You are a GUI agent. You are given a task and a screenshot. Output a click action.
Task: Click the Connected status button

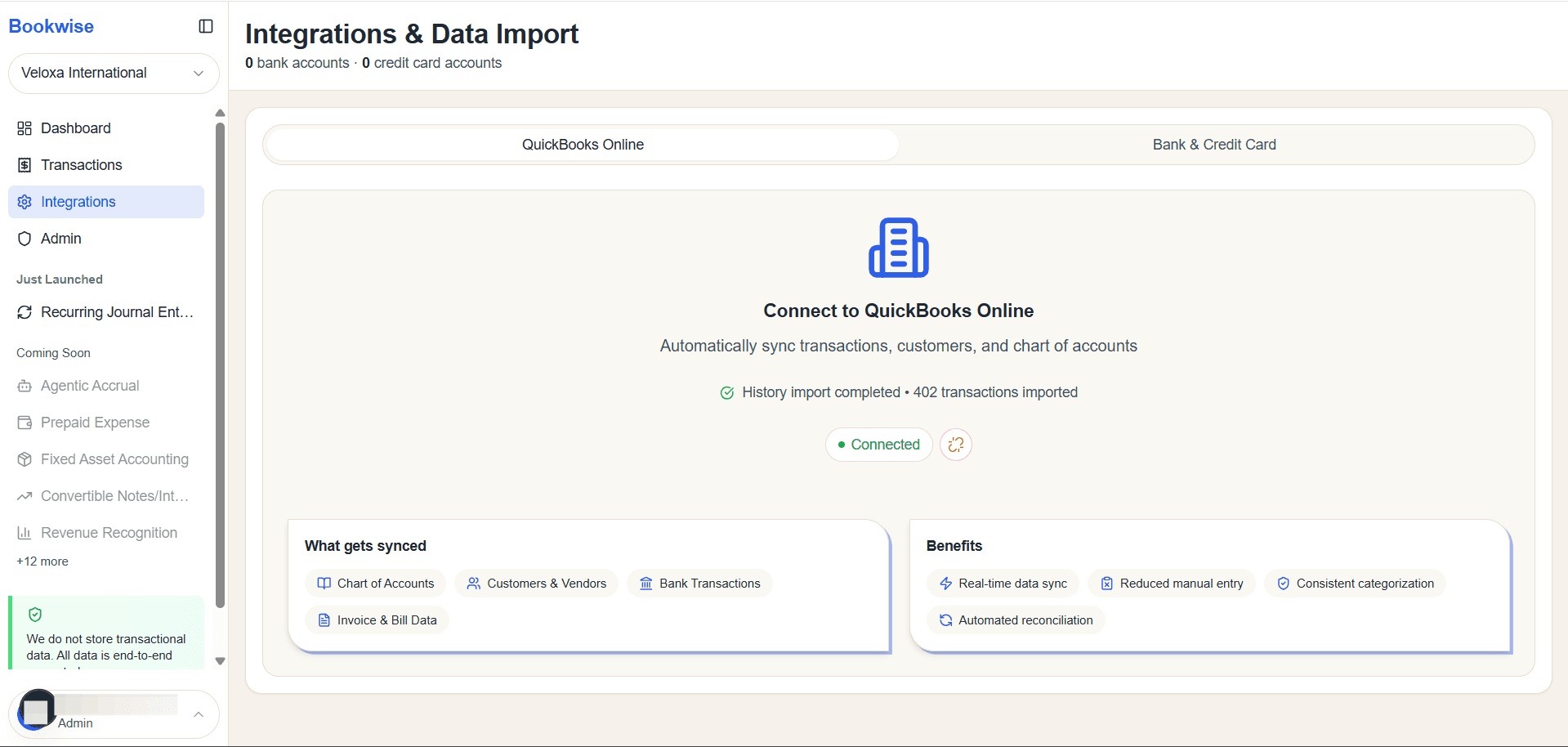878,445
